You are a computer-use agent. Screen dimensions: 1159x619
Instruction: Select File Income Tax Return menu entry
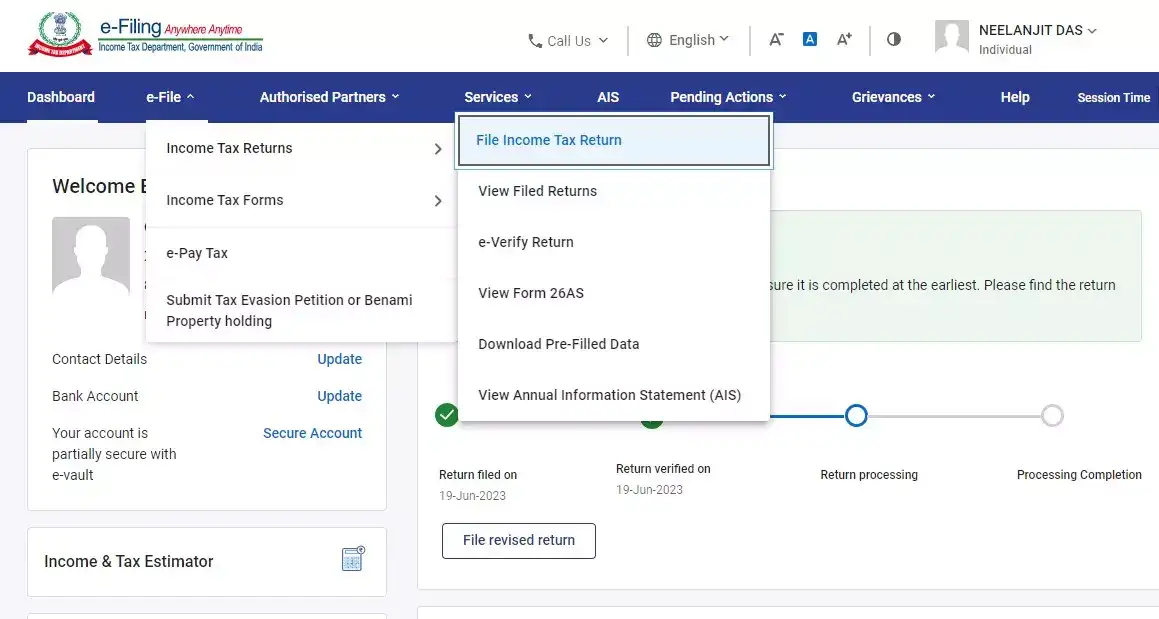click(548, 140)
